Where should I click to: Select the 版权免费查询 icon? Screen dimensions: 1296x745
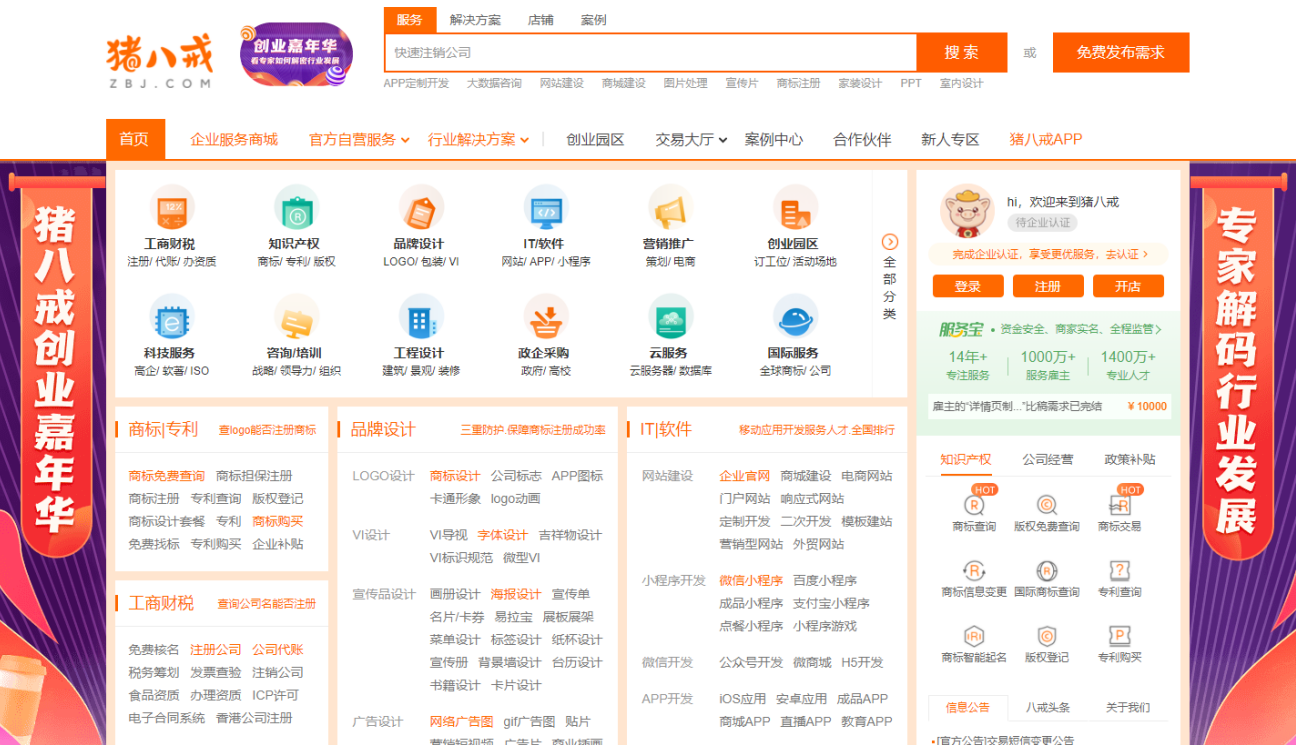(x=1046, y=505)
